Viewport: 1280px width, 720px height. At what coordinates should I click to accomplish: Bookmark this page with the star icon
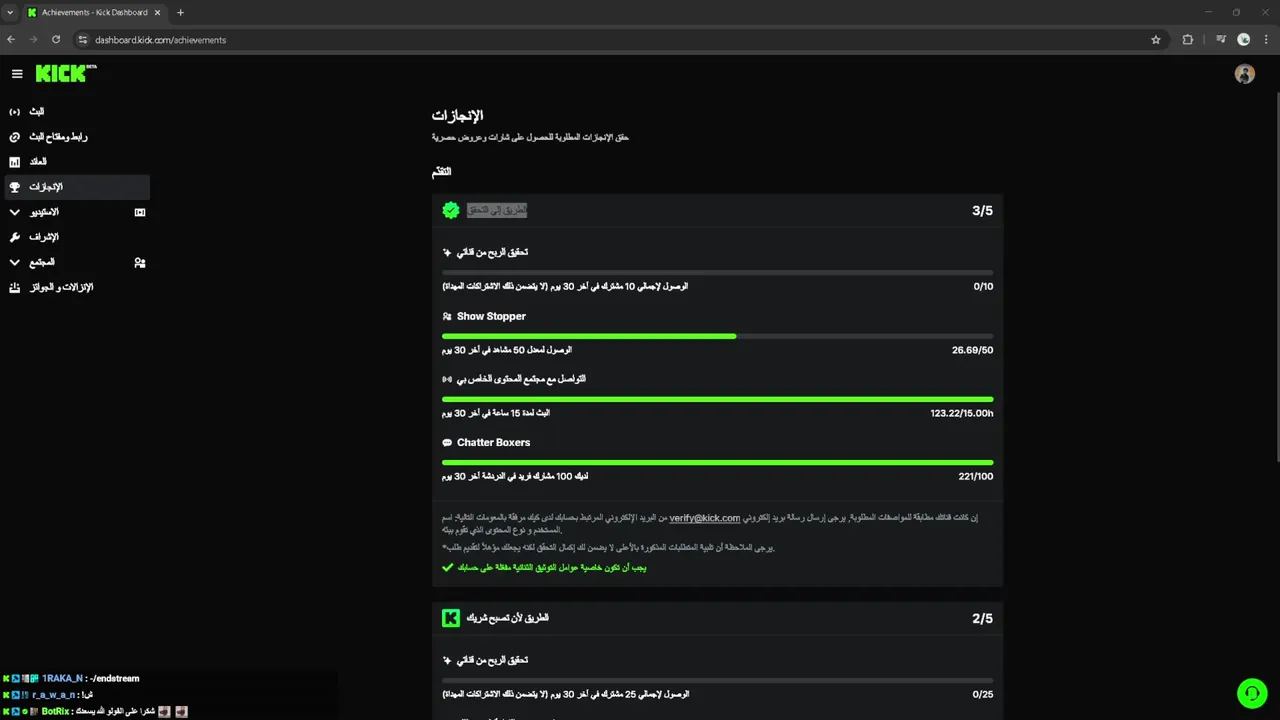click(x=1156, y=40)
